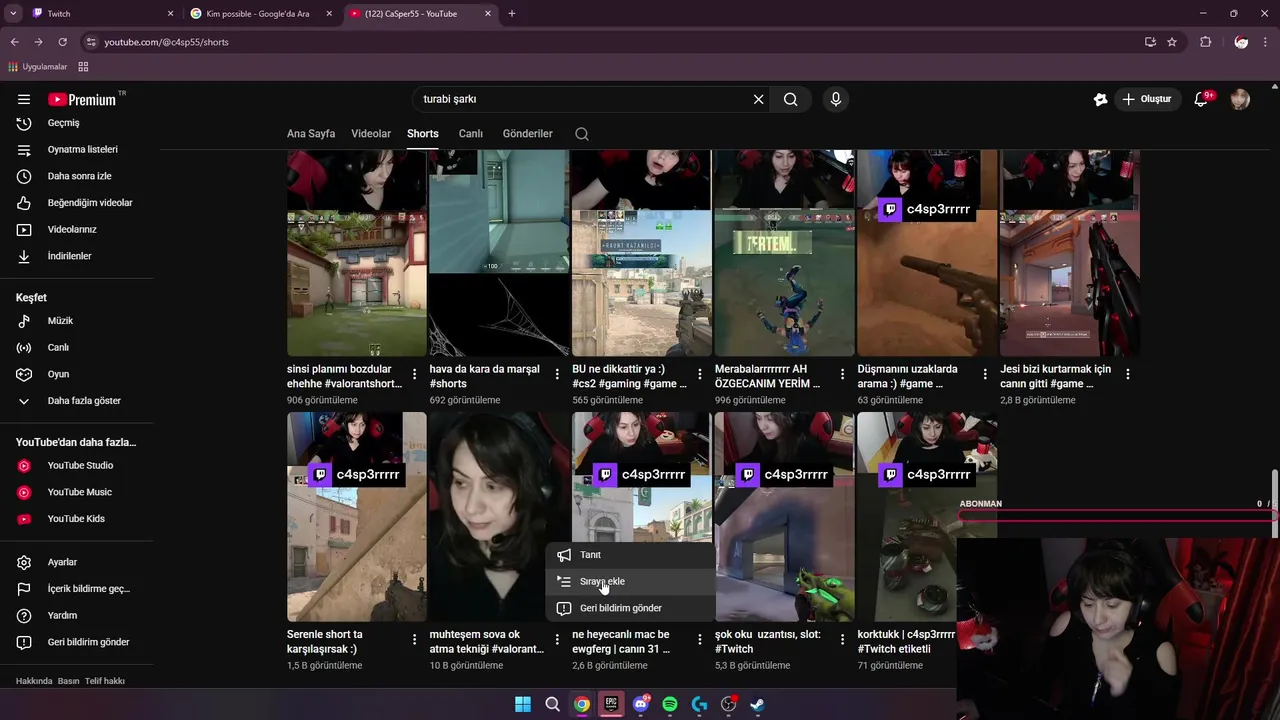
Task: Click the search input field
Action: 585,99
